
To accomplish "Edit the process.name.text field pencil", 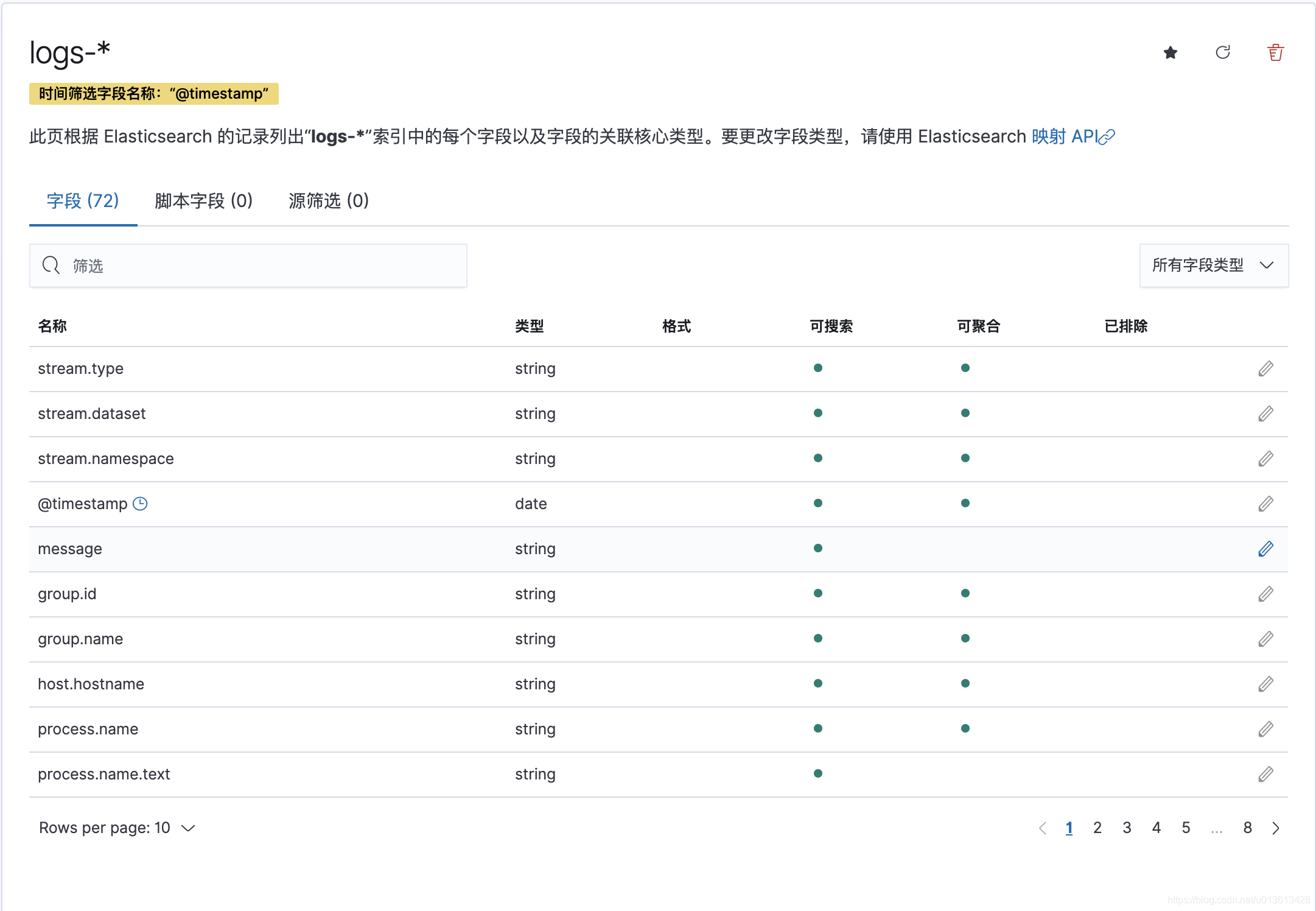I will point(1265,774).
